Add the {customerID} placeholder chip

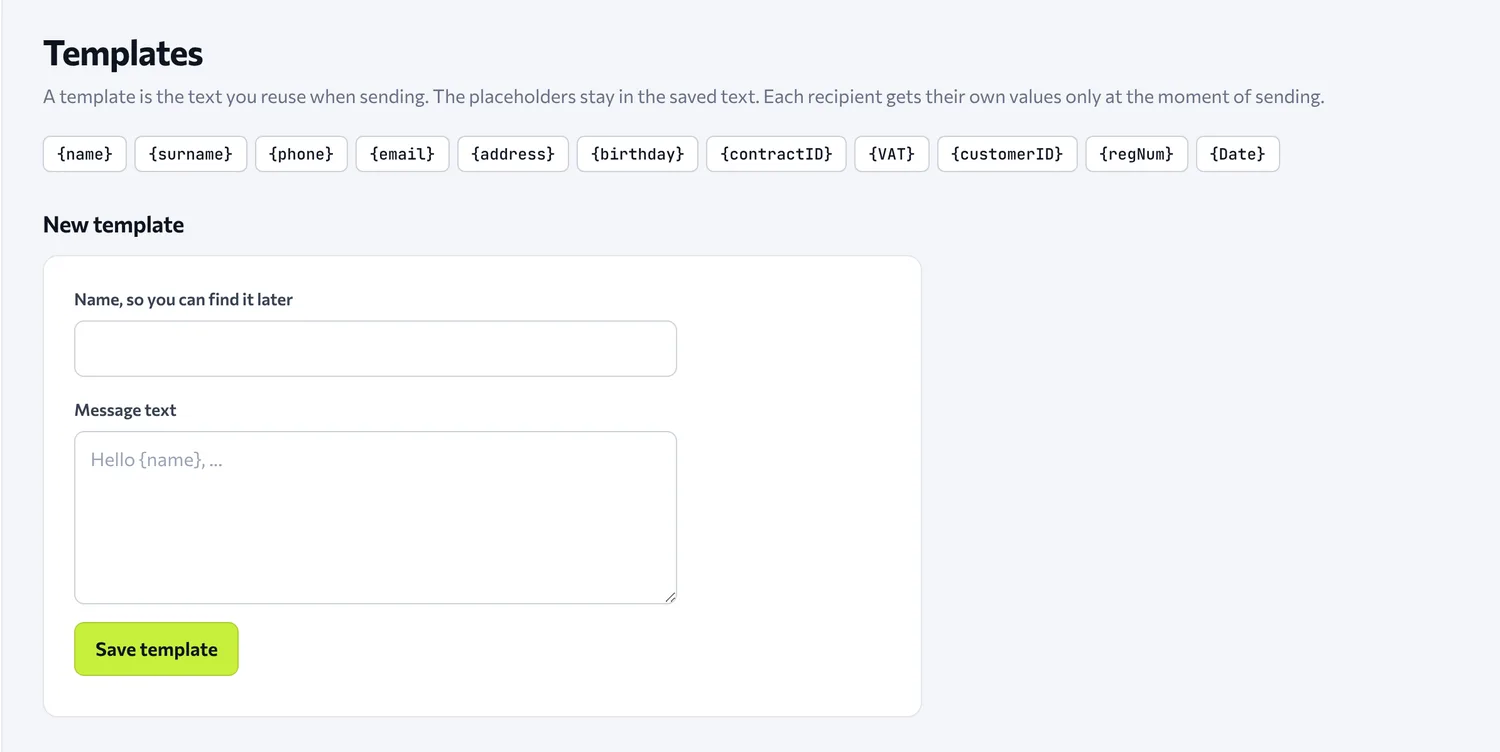coord(1007,154)
